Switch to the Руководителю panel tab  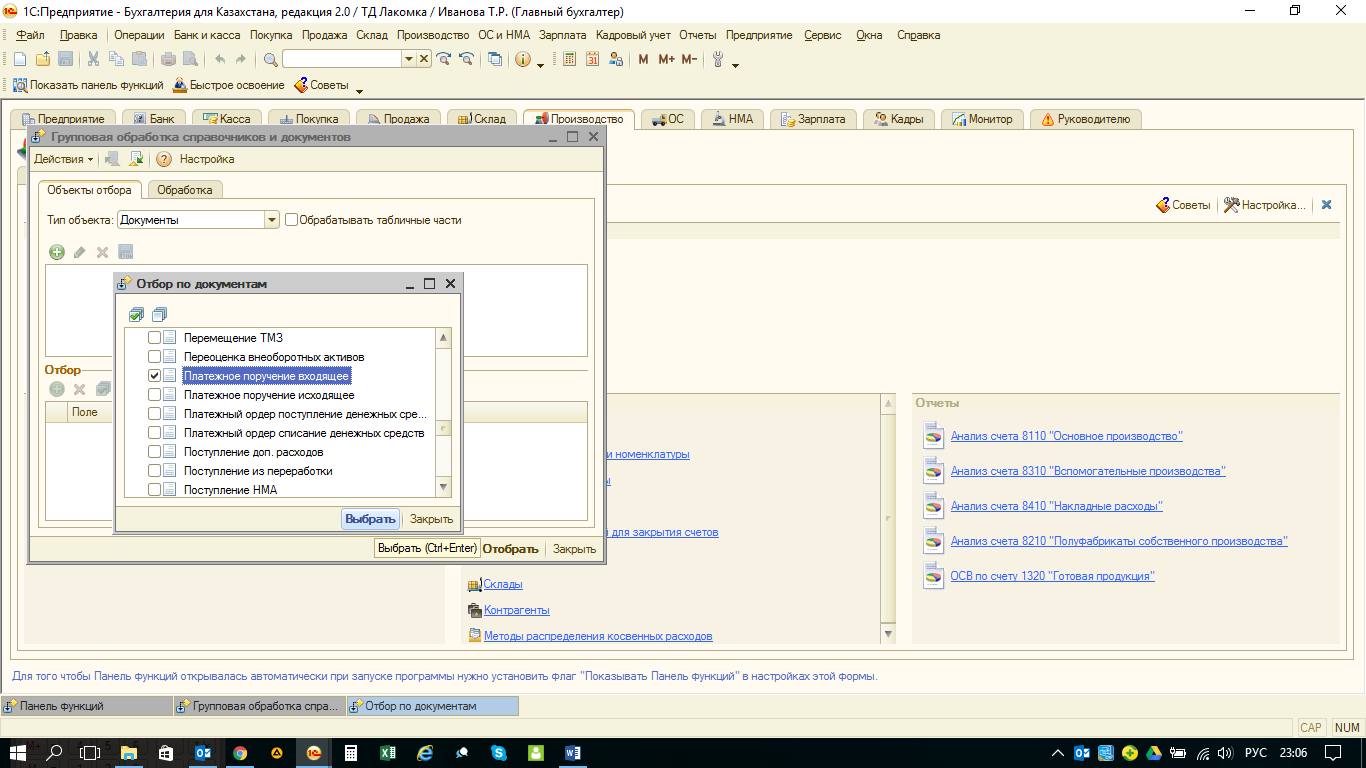(x=1086, y=119)
